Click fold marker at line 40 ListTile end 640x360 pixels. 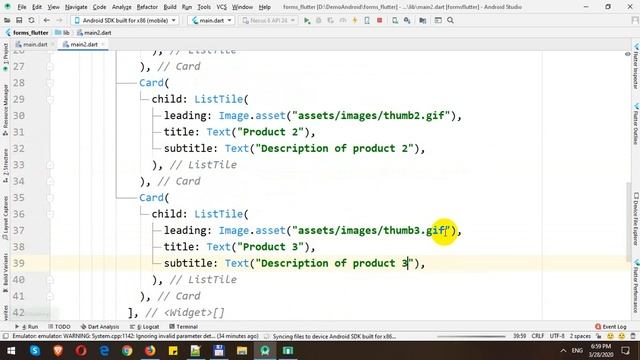coord(50,280)
